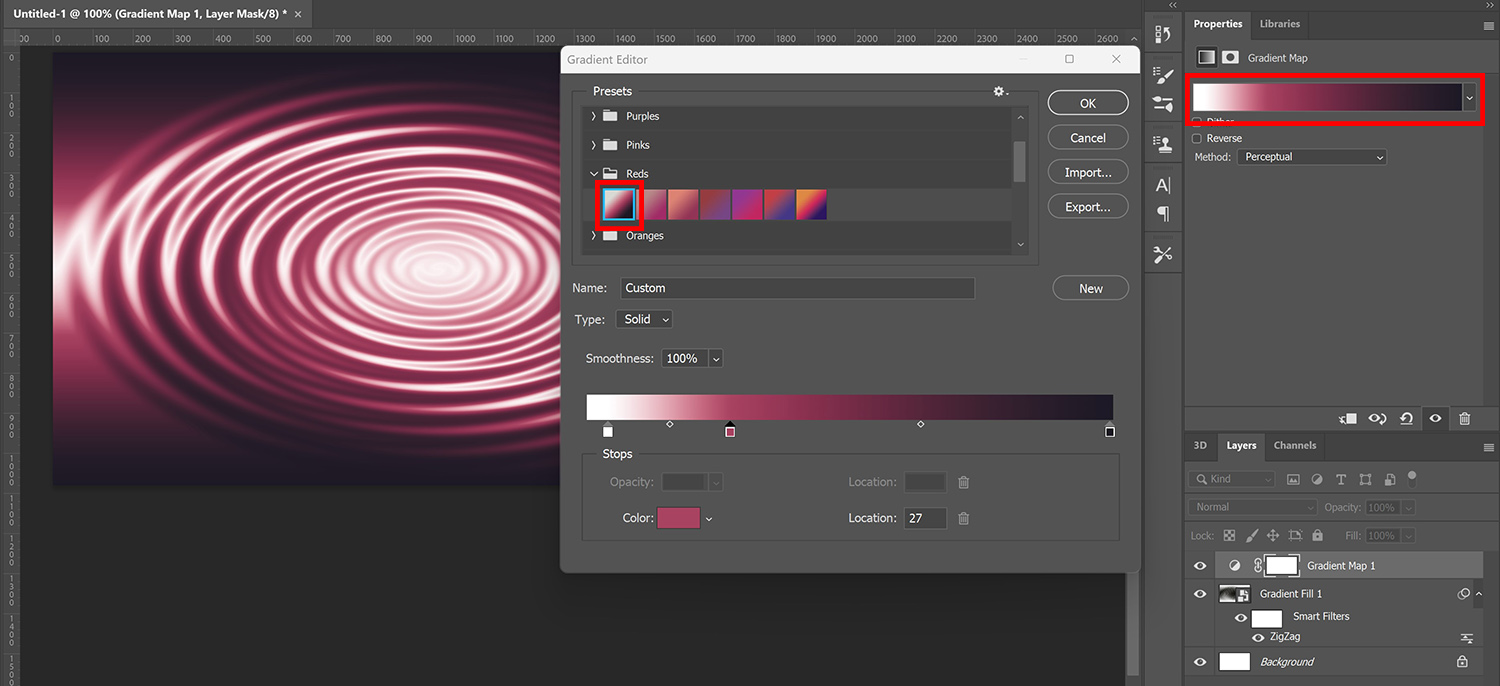Click the trash icon in Properties panel
The width and height of the screenshot is (1500, 686).
(1464, 419)
